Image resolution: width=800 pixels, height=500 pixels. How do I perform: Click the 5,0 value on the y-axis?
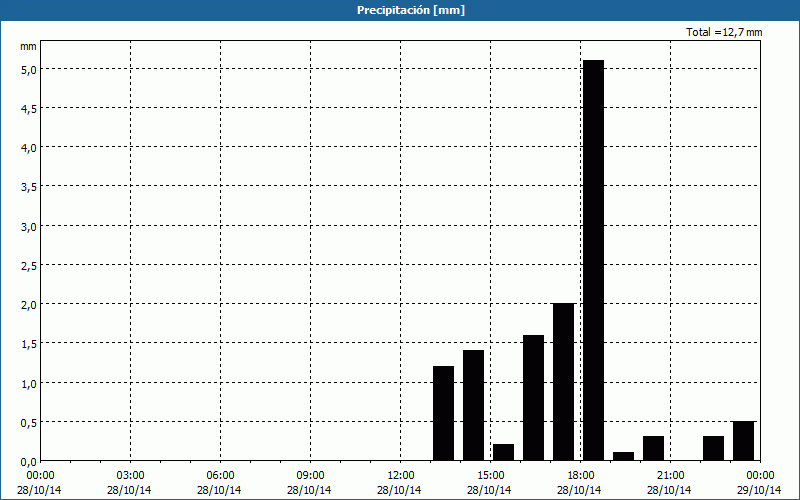[x=27, y=69]
